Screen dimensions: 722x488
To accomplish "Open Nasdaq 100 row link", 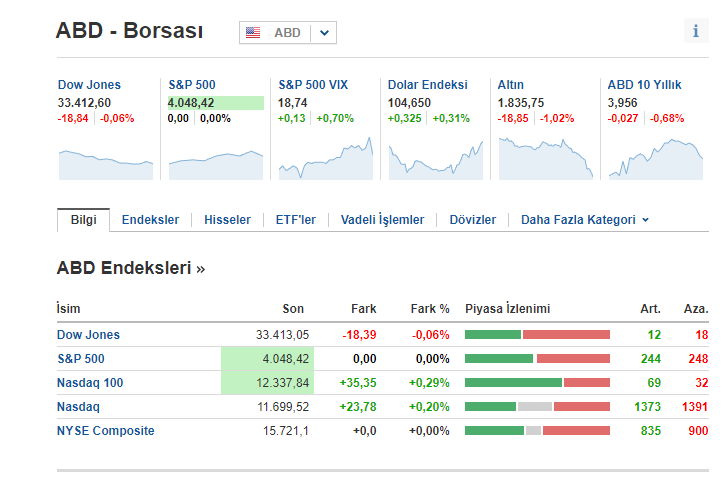I will (x=90, y=383).
